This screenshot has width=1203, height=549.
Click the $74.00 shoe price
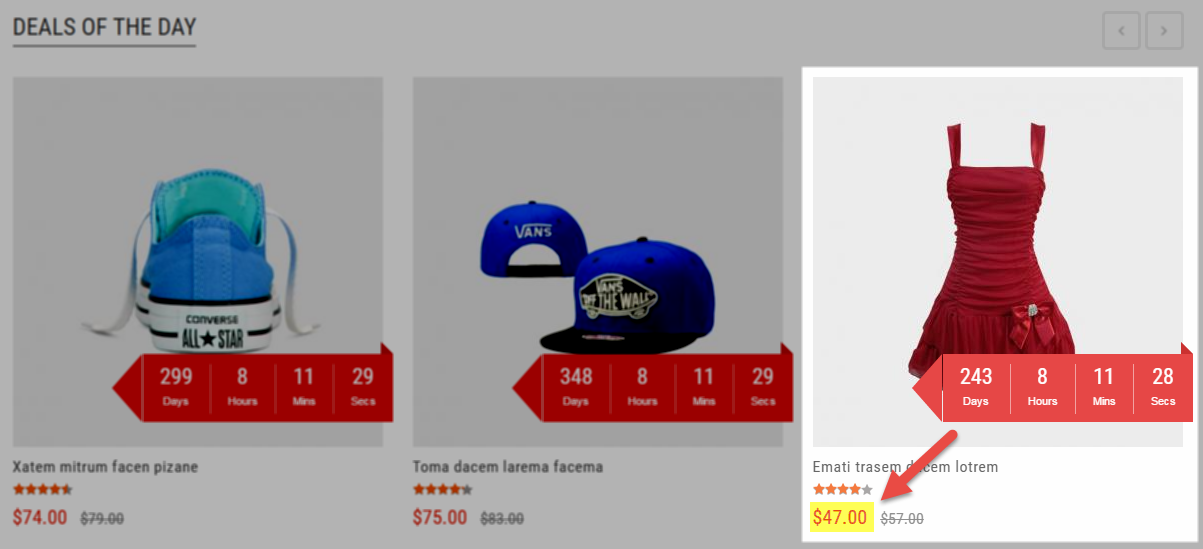tap(40, 518)
